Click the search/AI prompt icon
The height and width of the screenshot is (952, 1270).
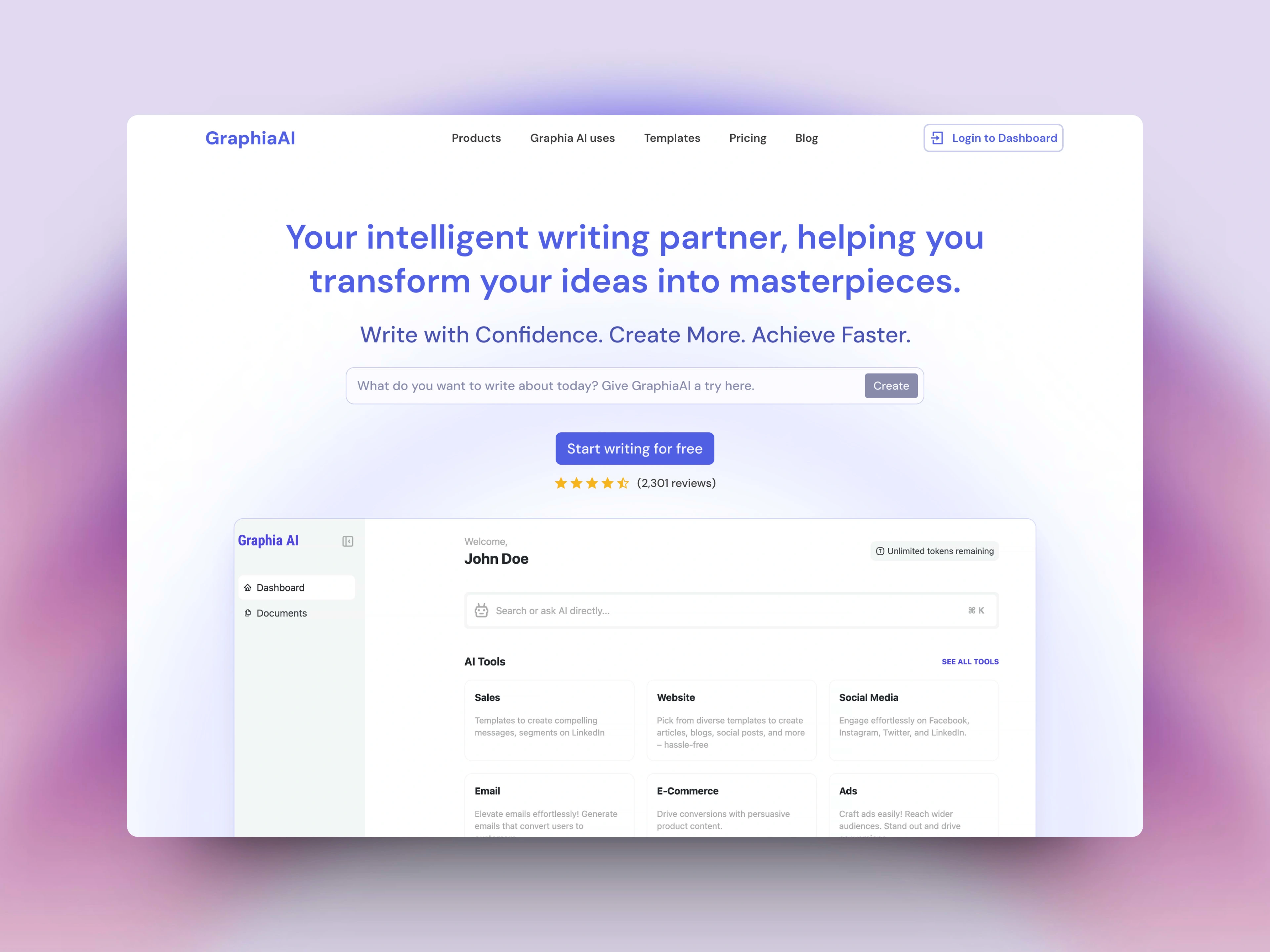(481, 610)
